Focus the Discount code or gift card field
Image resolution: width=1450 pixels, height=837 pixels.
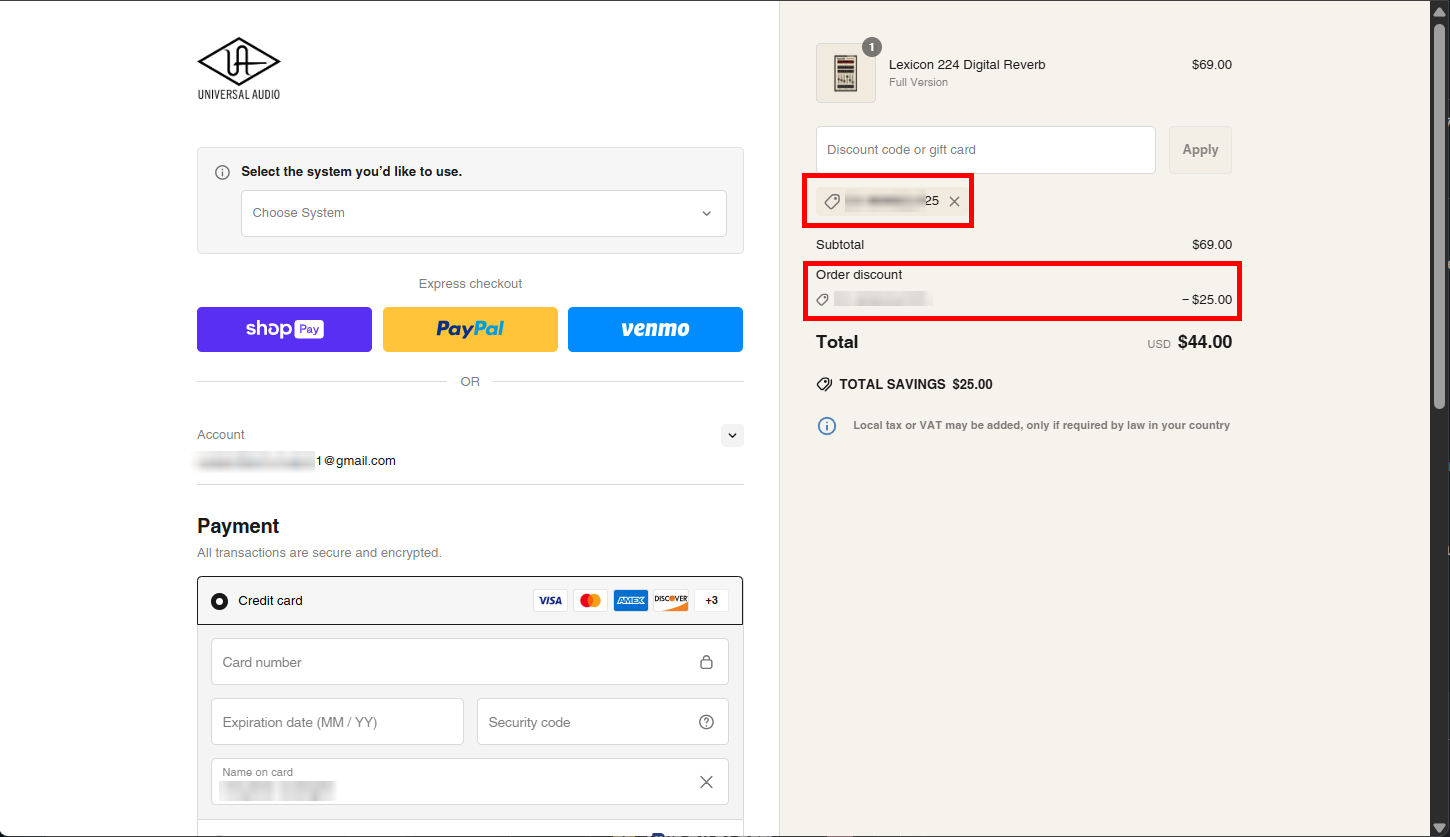[x=985, y=150]
